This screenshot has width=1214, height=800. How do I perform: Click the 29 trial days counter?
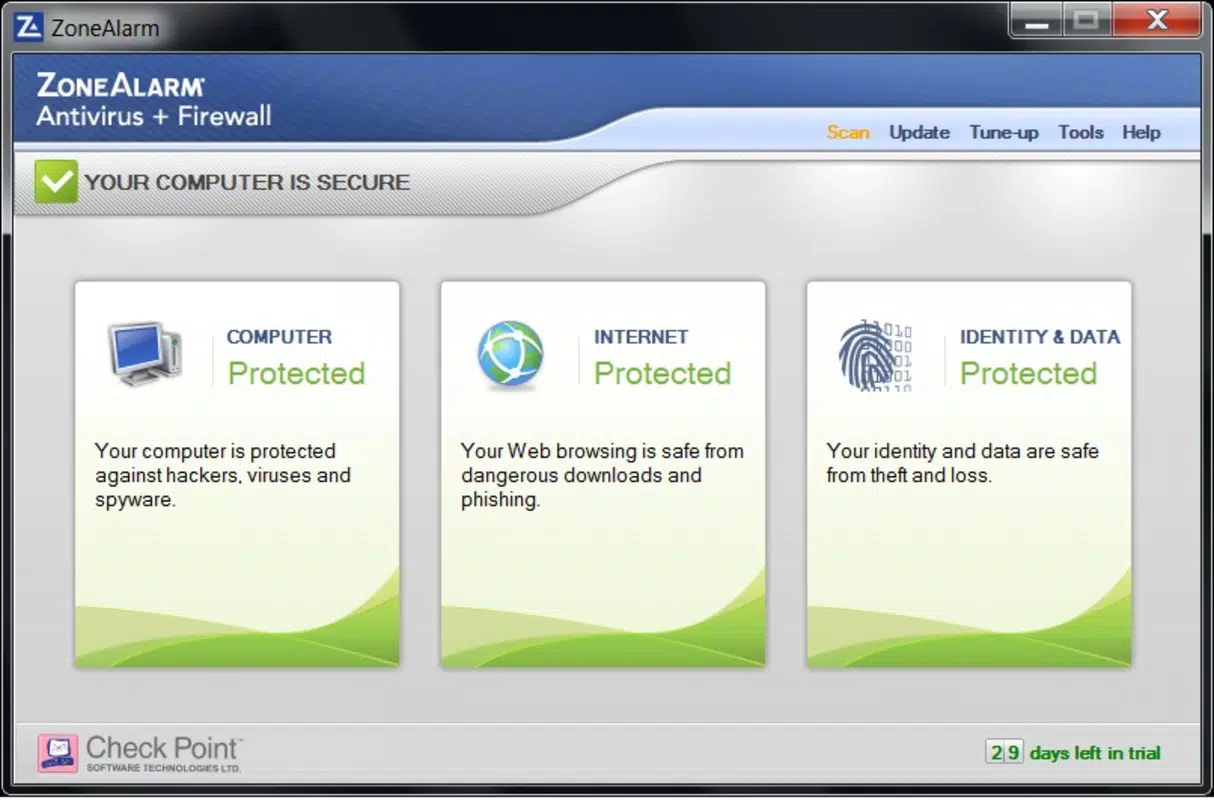pos(1004,752)
